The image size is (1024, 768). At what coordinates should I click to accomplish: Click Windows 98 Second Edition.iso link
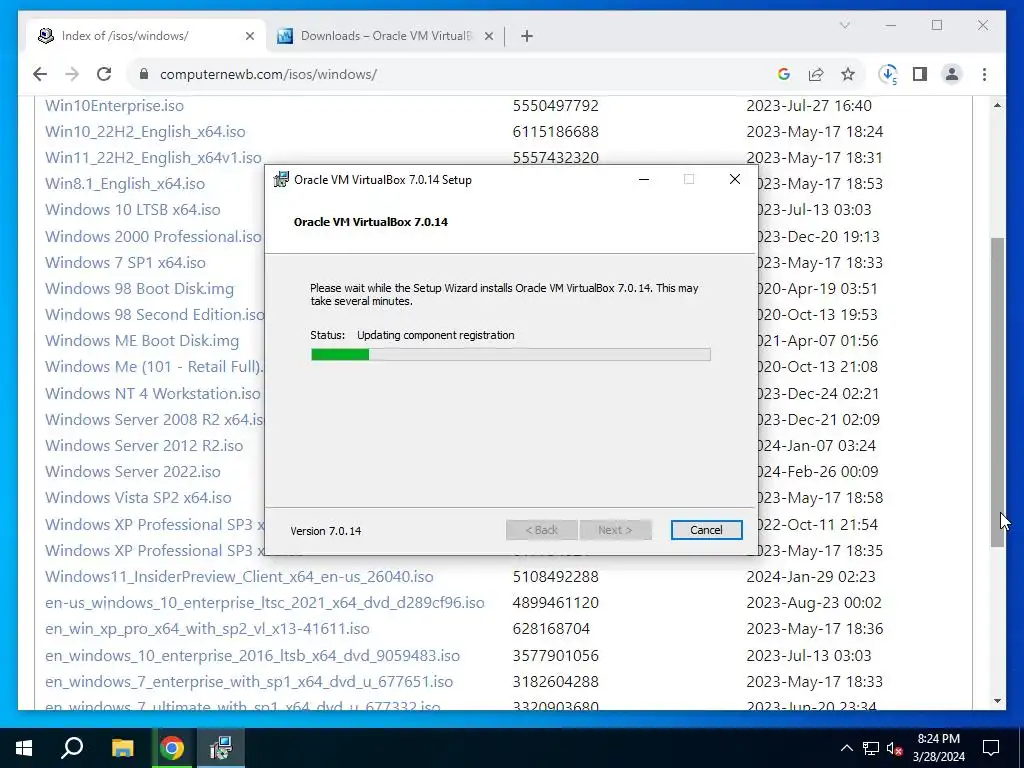154,314
